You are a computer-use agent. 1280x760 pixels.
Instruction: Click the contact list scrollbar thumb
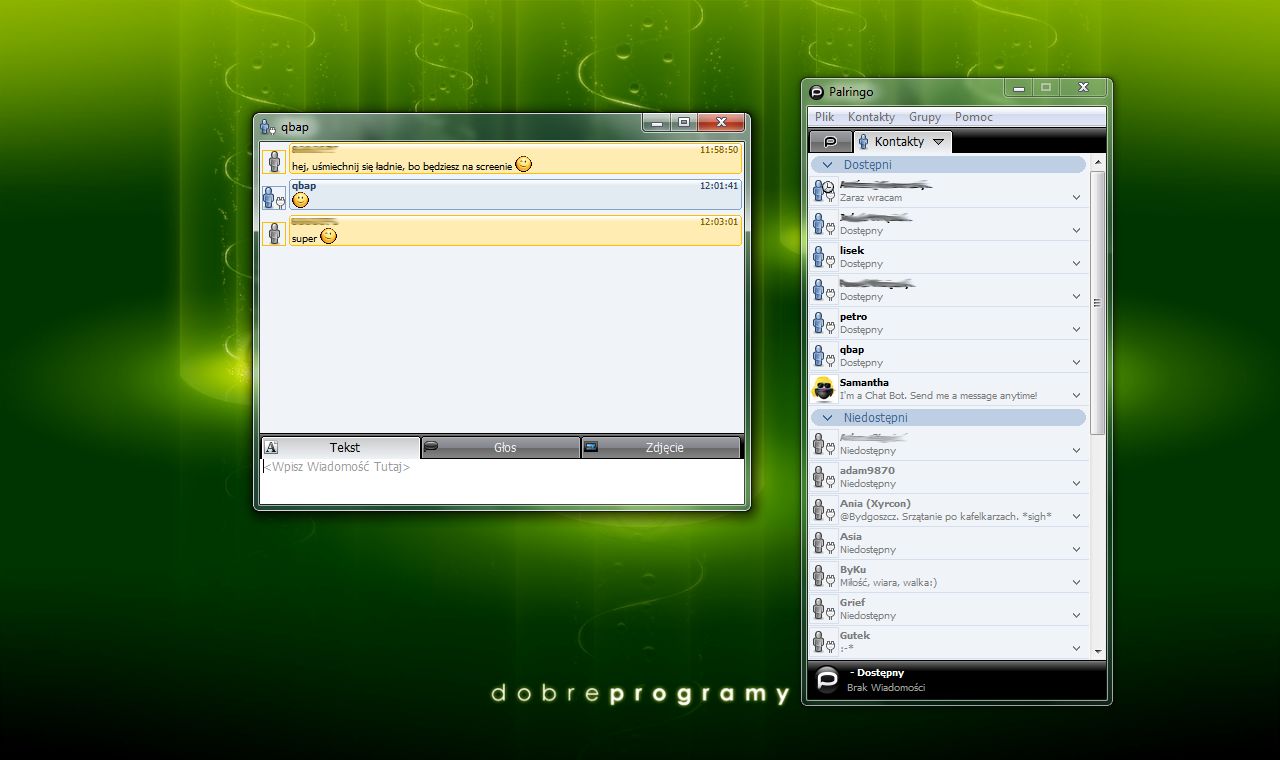click(1098, 302)
